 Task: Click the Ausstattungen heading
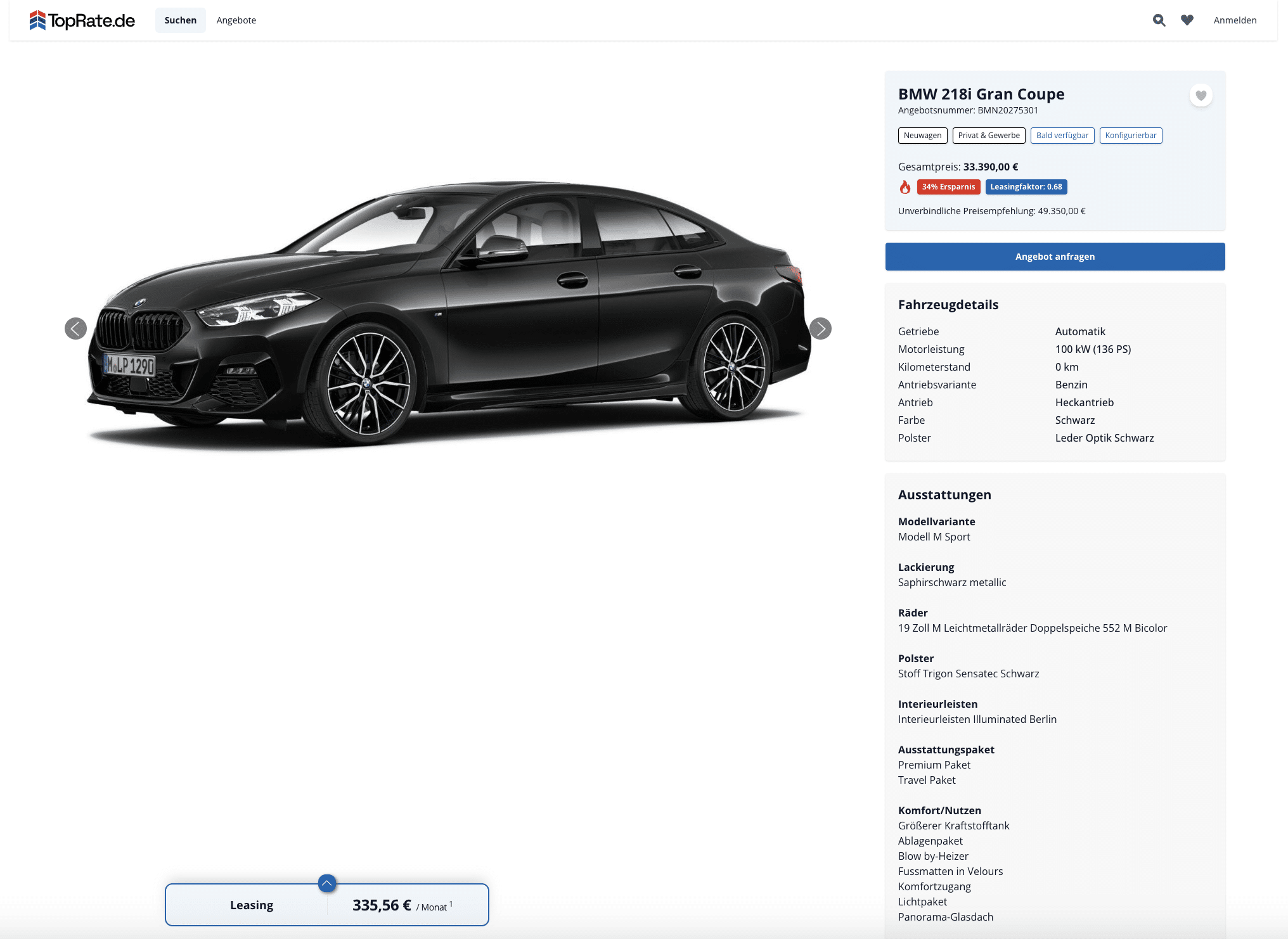pos(944,495)
